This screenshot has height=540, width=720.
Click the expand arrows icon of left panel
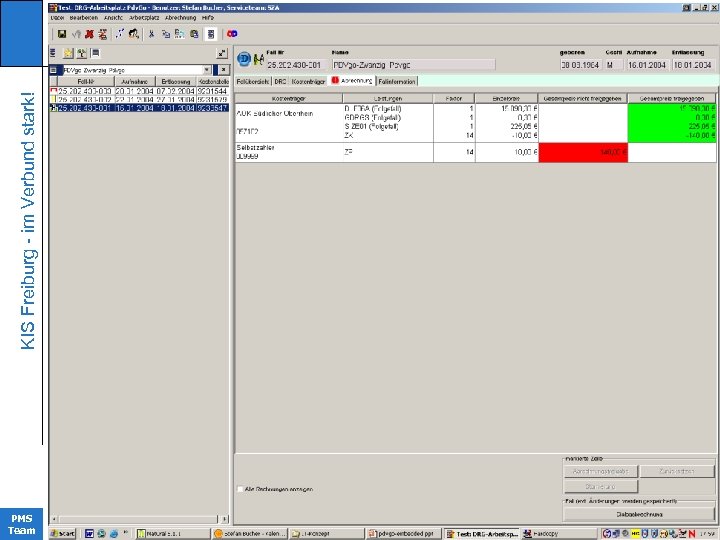point(222,53)
